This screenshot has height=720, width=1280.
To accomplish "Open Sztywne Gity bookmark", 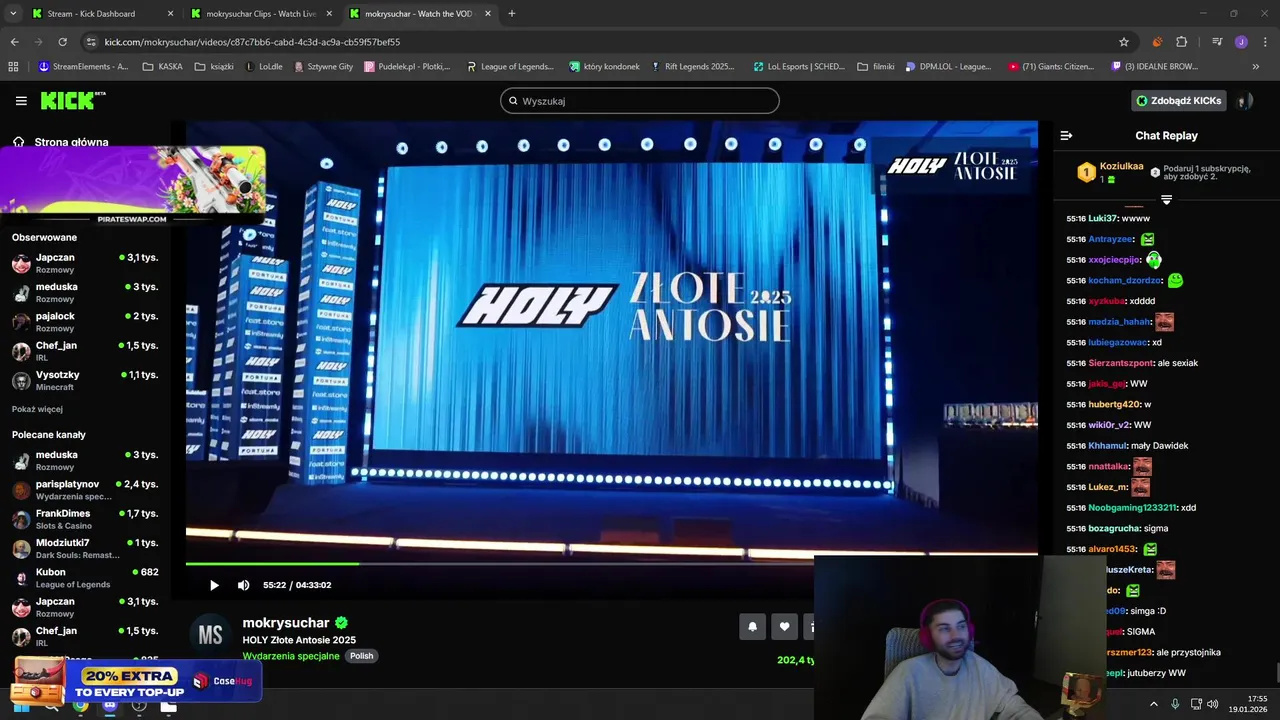I will (323, 67).
